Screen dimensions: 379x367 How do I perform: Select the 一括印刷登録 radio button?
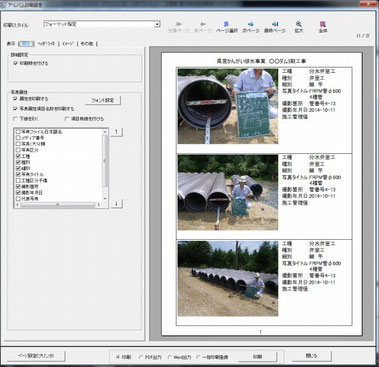pyautogui.click(x=199, y=357)
